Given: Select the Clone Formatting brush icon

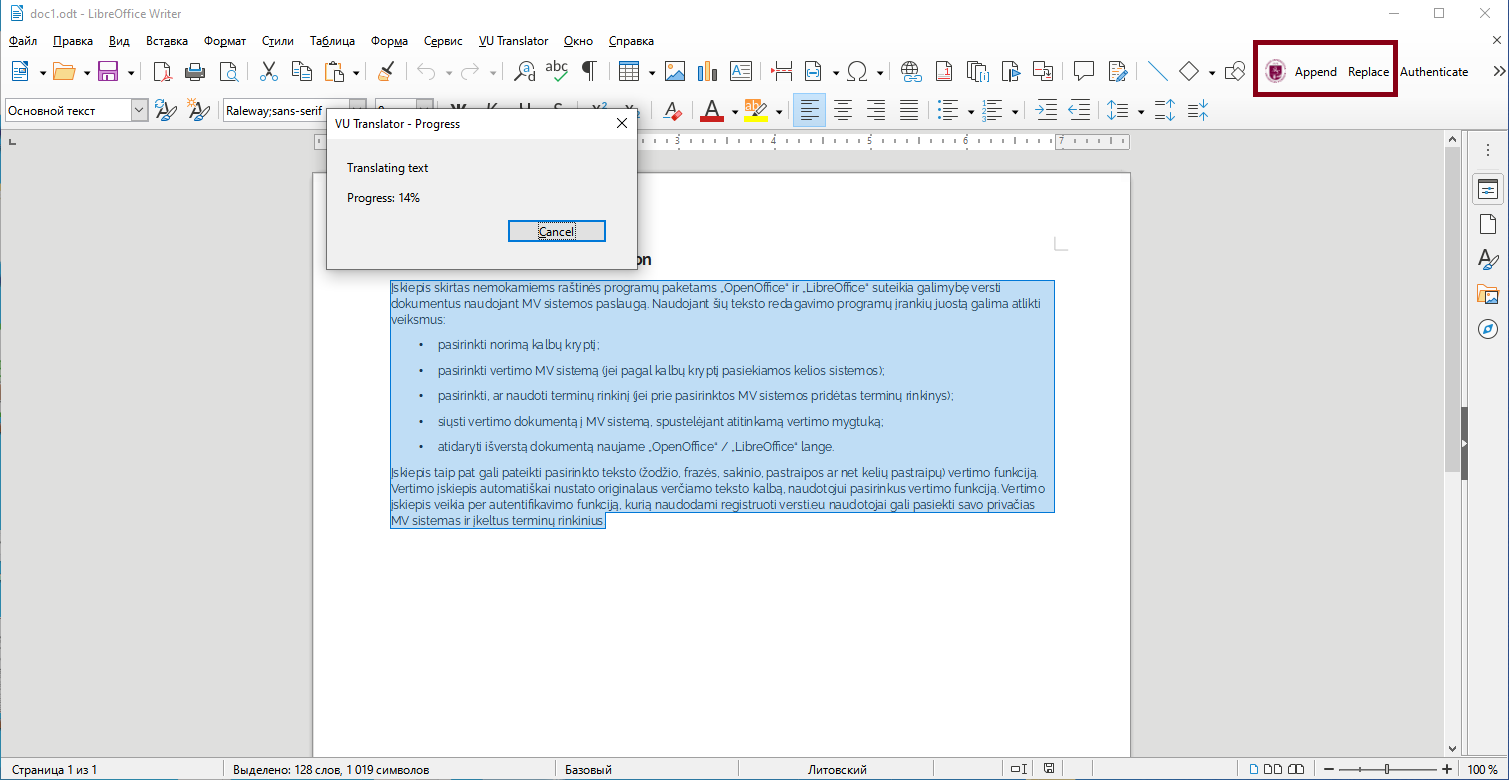Looking at the screenshot, I should [385, 72].
